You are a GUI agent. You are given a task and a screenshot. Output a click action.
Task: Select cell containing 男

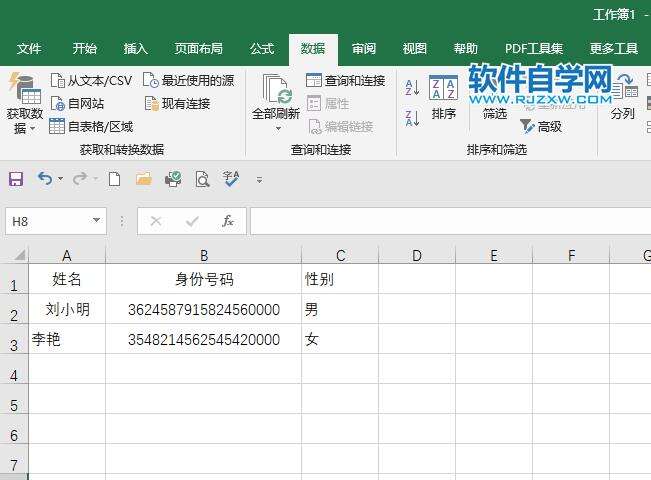(340, 309)
